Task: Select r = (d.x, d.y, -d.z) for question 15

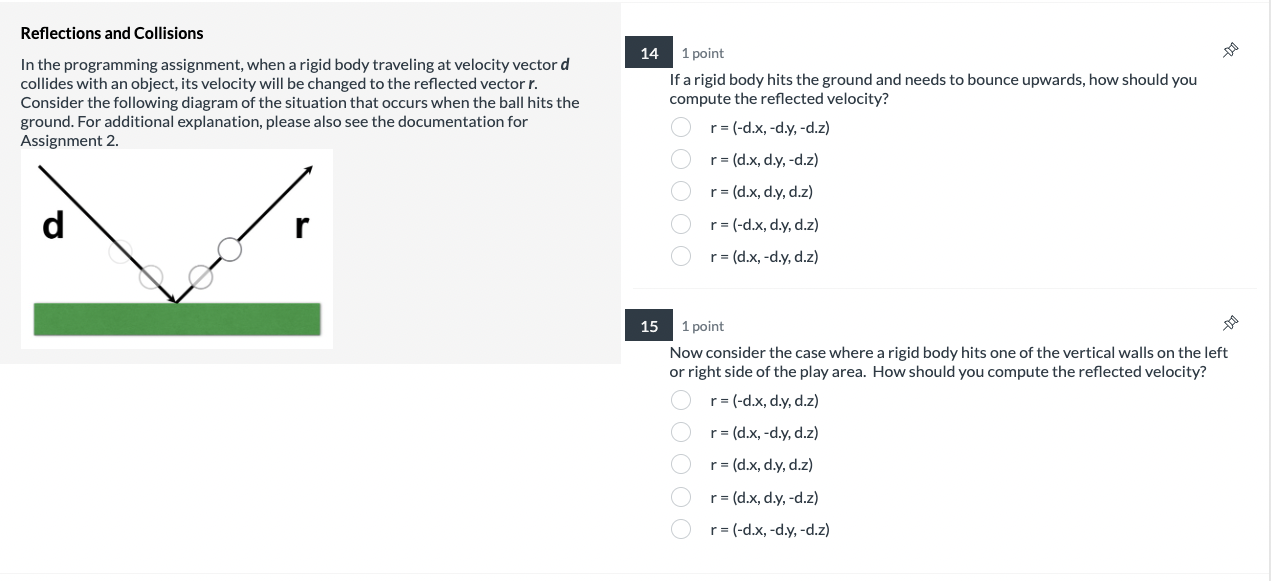Action: tap(681, 497)
